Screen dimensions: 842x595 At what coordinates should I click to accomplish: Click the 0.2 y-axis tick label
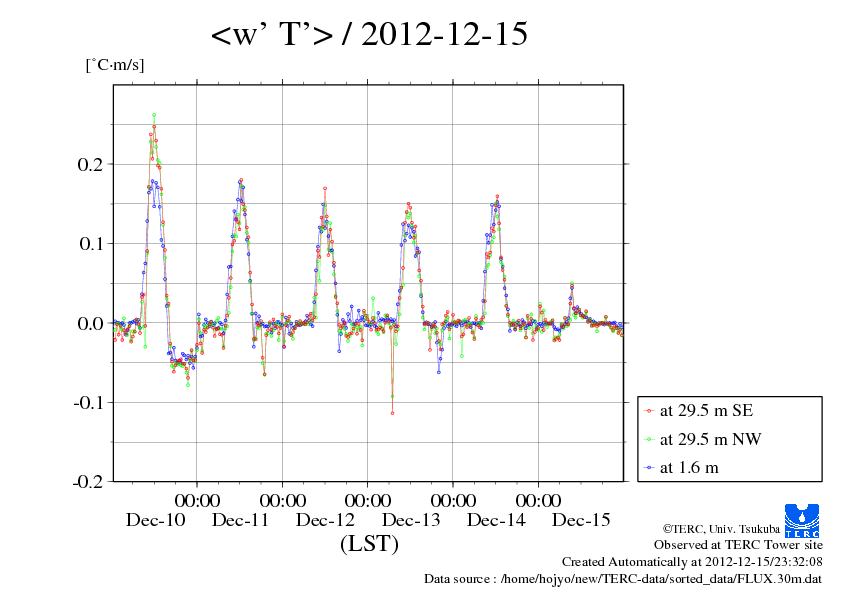(x=90, y=163)
